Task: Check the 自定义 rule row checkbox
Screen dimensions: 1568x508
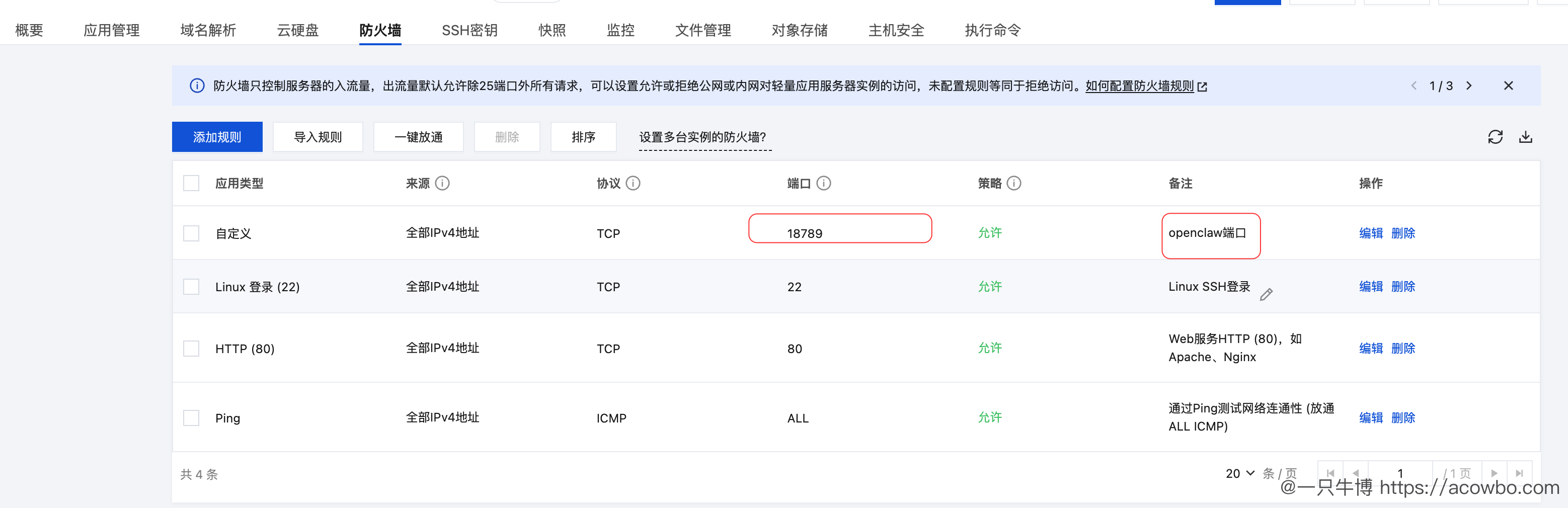Action: 191,233
